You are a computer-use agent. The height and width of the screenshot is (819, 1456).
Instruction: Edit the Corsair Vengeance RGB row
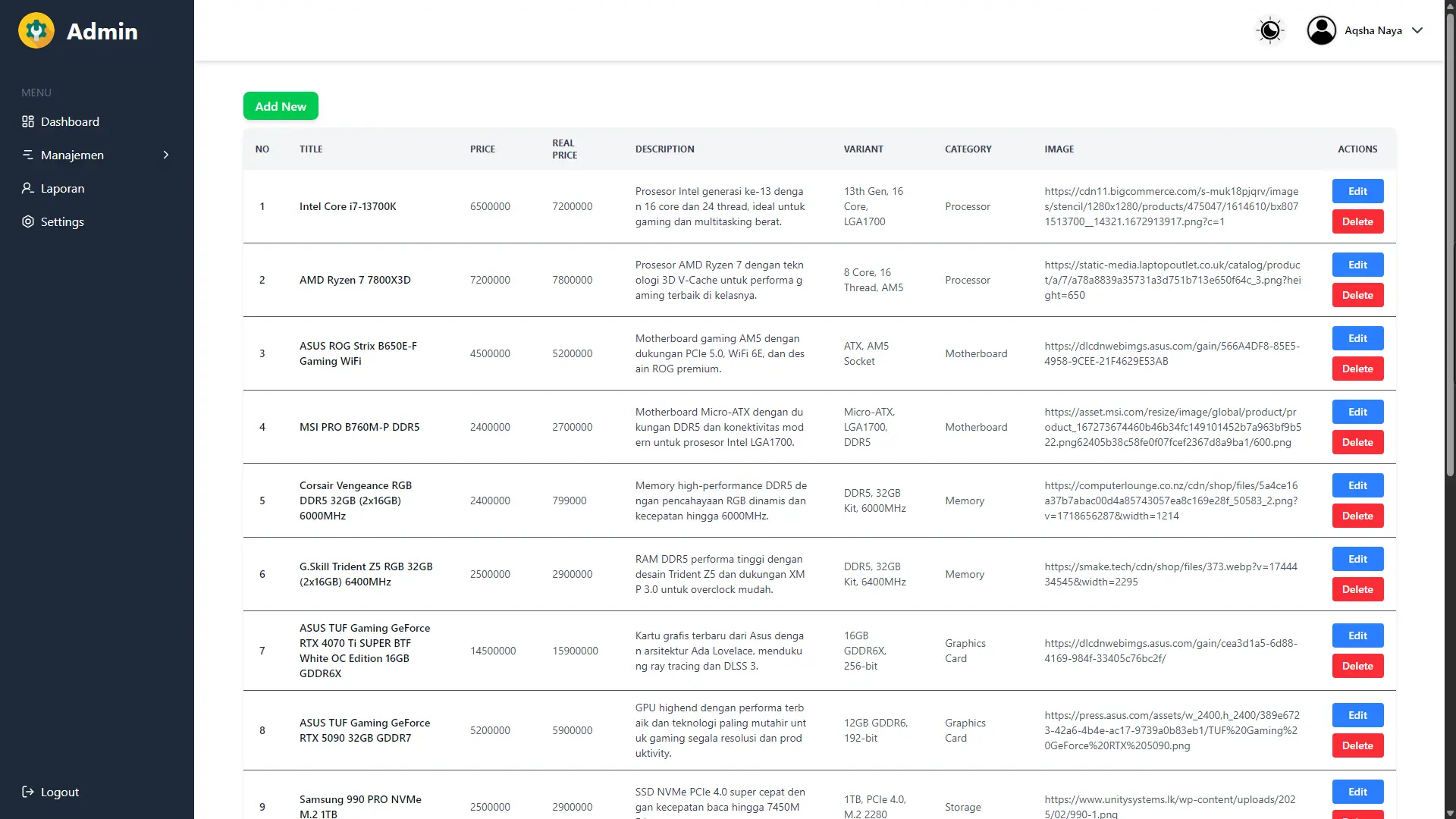tap(1357, 485)
